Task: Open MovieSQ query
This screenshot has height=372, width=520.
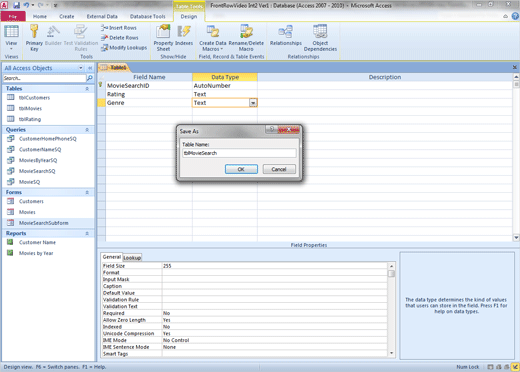Action: point(29,182)
